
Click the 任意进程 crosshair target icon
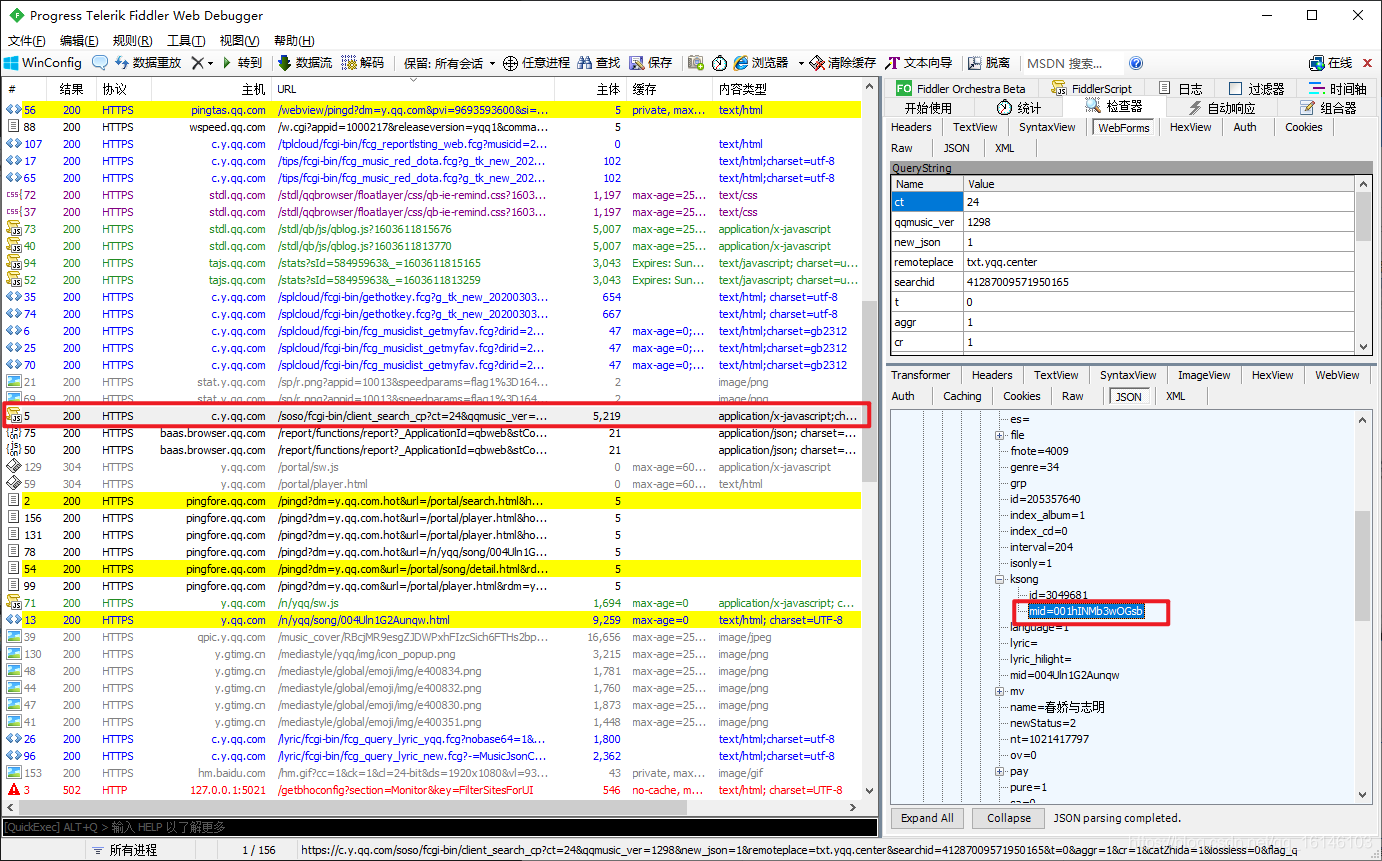(x=510, y=63)
